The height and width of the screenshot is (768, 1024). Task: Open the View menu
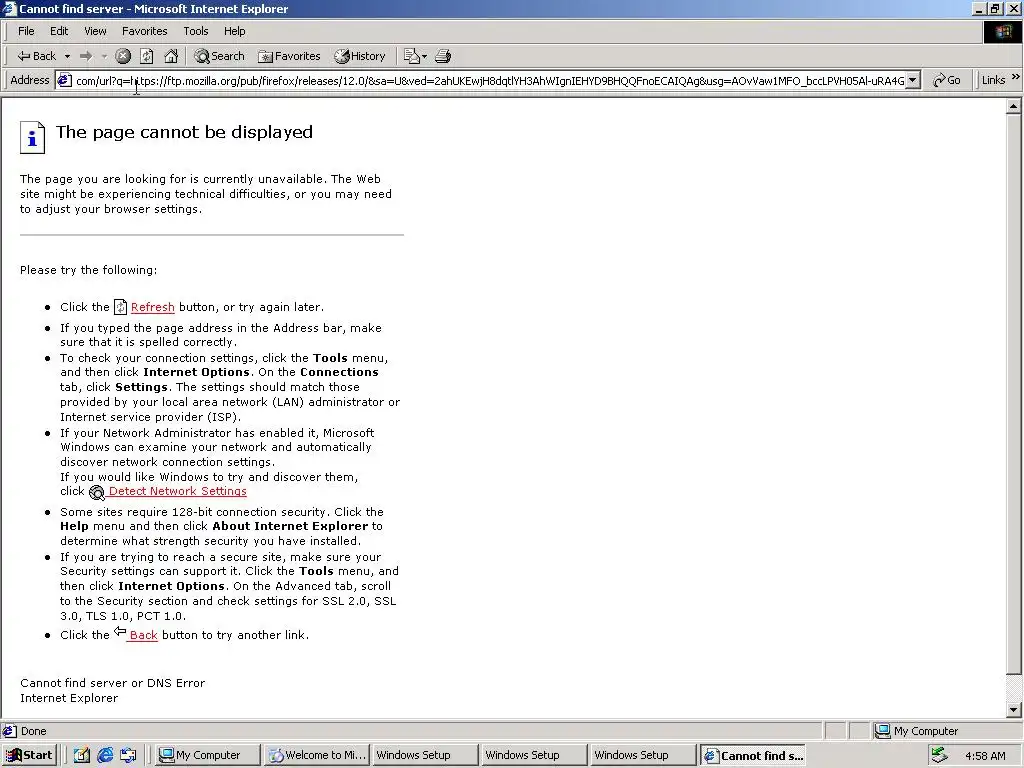tap(95, 31)
